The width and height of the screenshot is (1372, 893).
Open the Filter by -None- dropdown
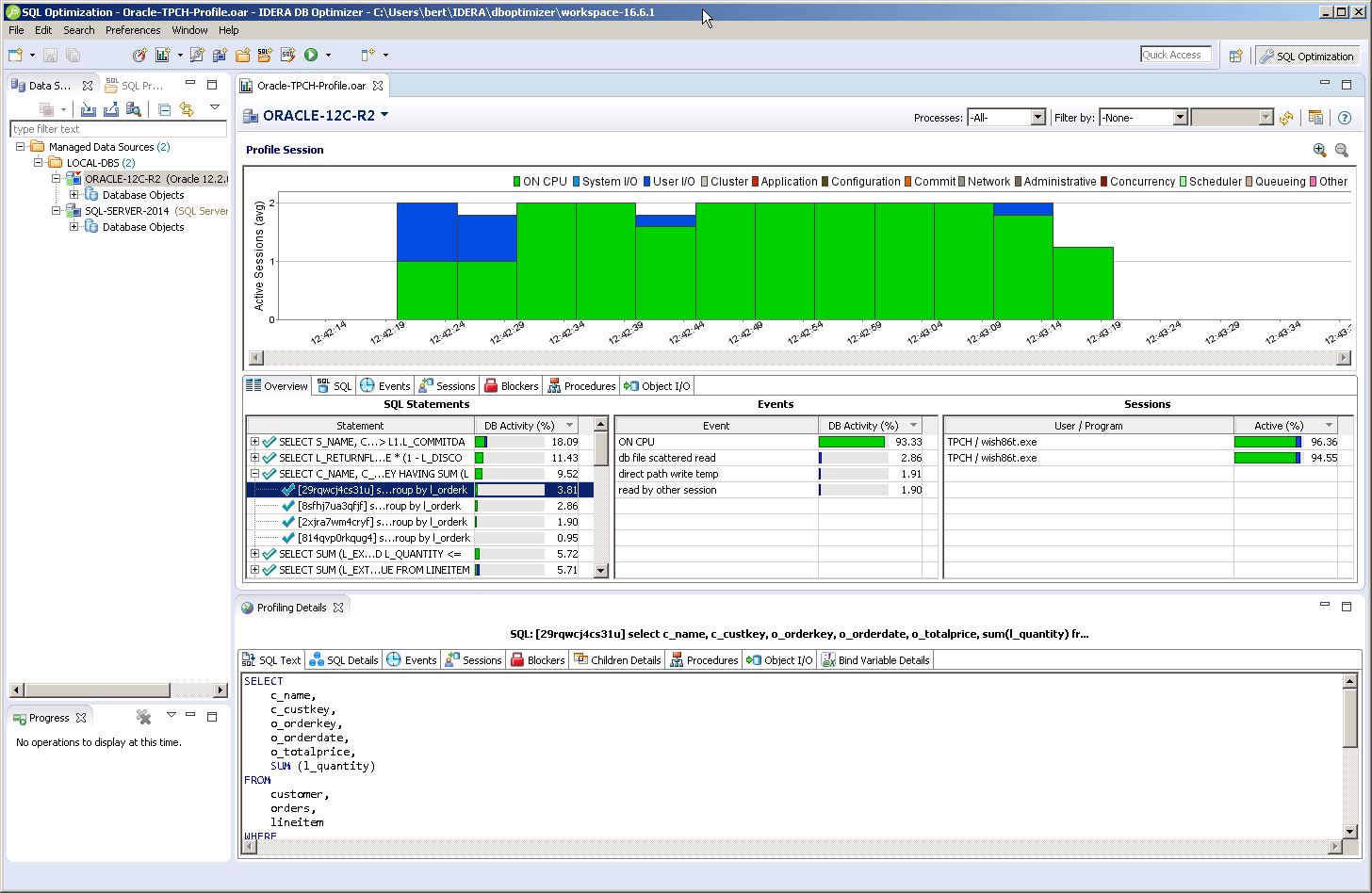click(x=1143, y=118)
